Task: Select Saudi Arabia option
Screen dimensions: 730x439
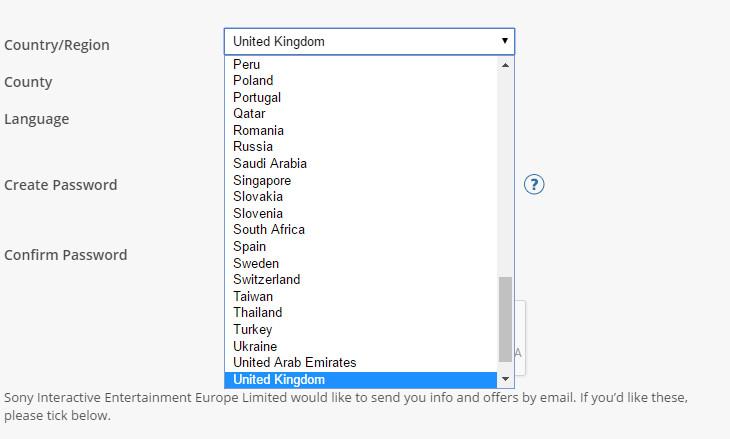Action: pos(361,163)
